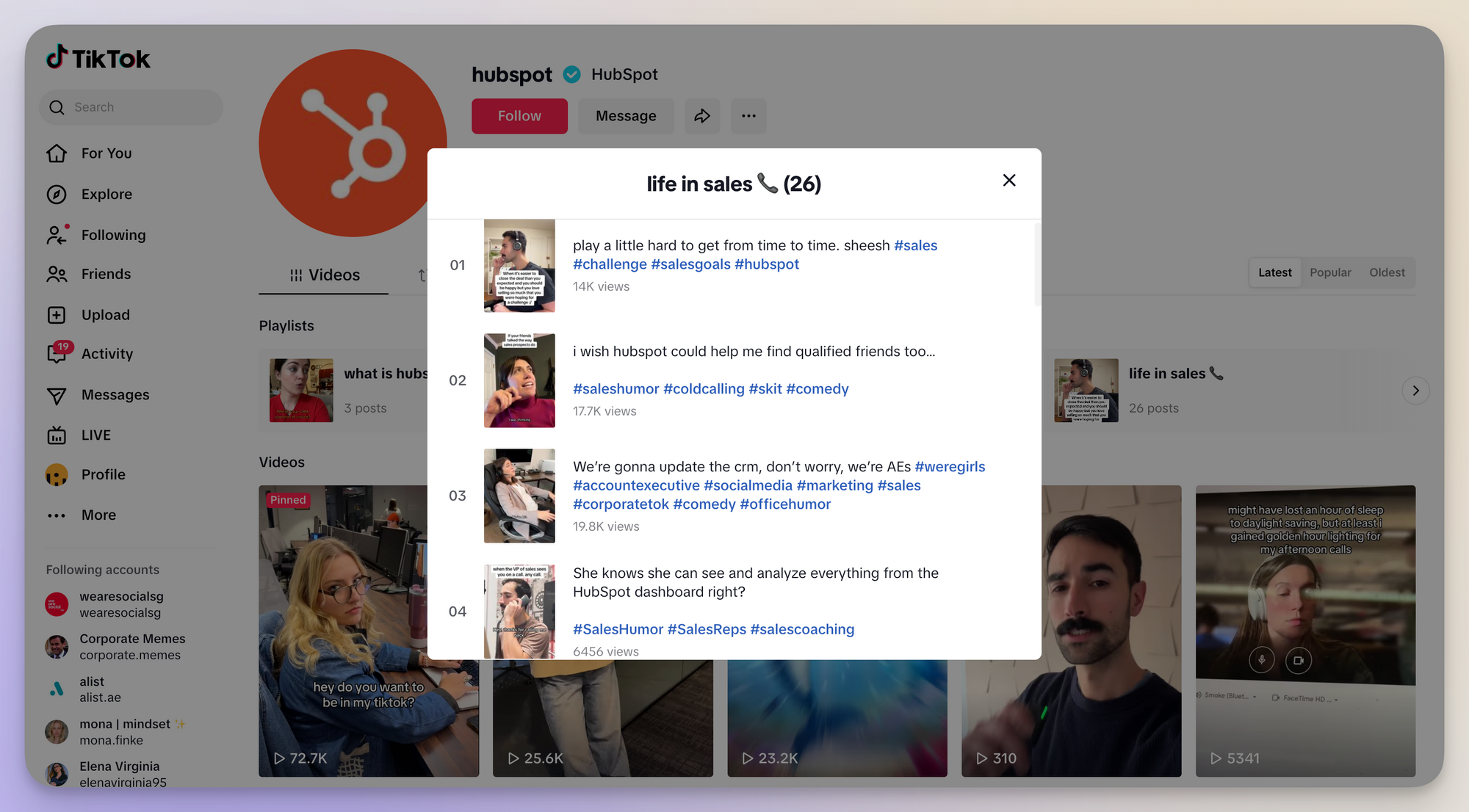Click #saleshumor hashtag link
The width and height of the screenshot is (1469, 812).
[x=614, y=388]
